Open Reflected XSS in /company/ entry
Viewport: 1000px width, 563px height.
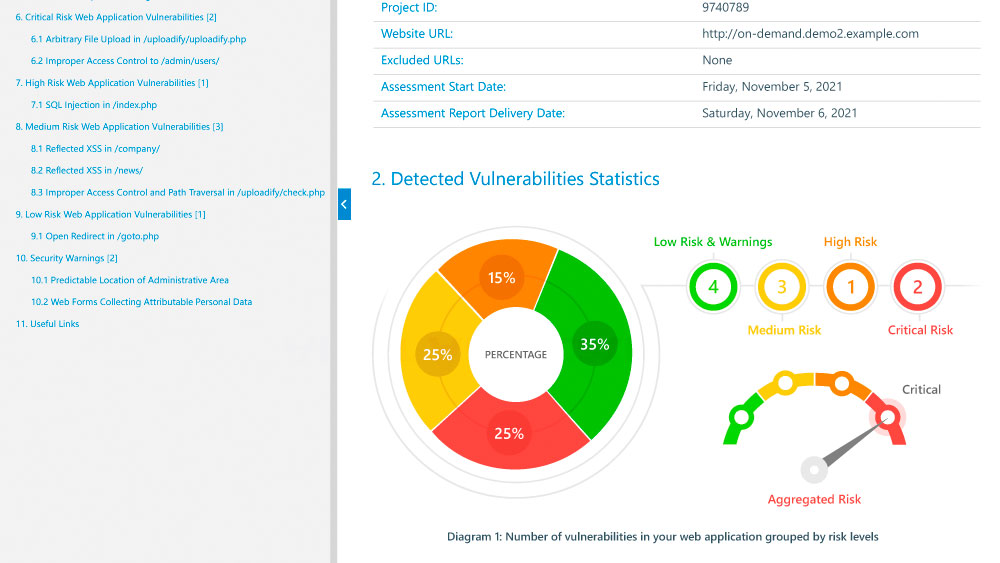[x=95, y=149]
